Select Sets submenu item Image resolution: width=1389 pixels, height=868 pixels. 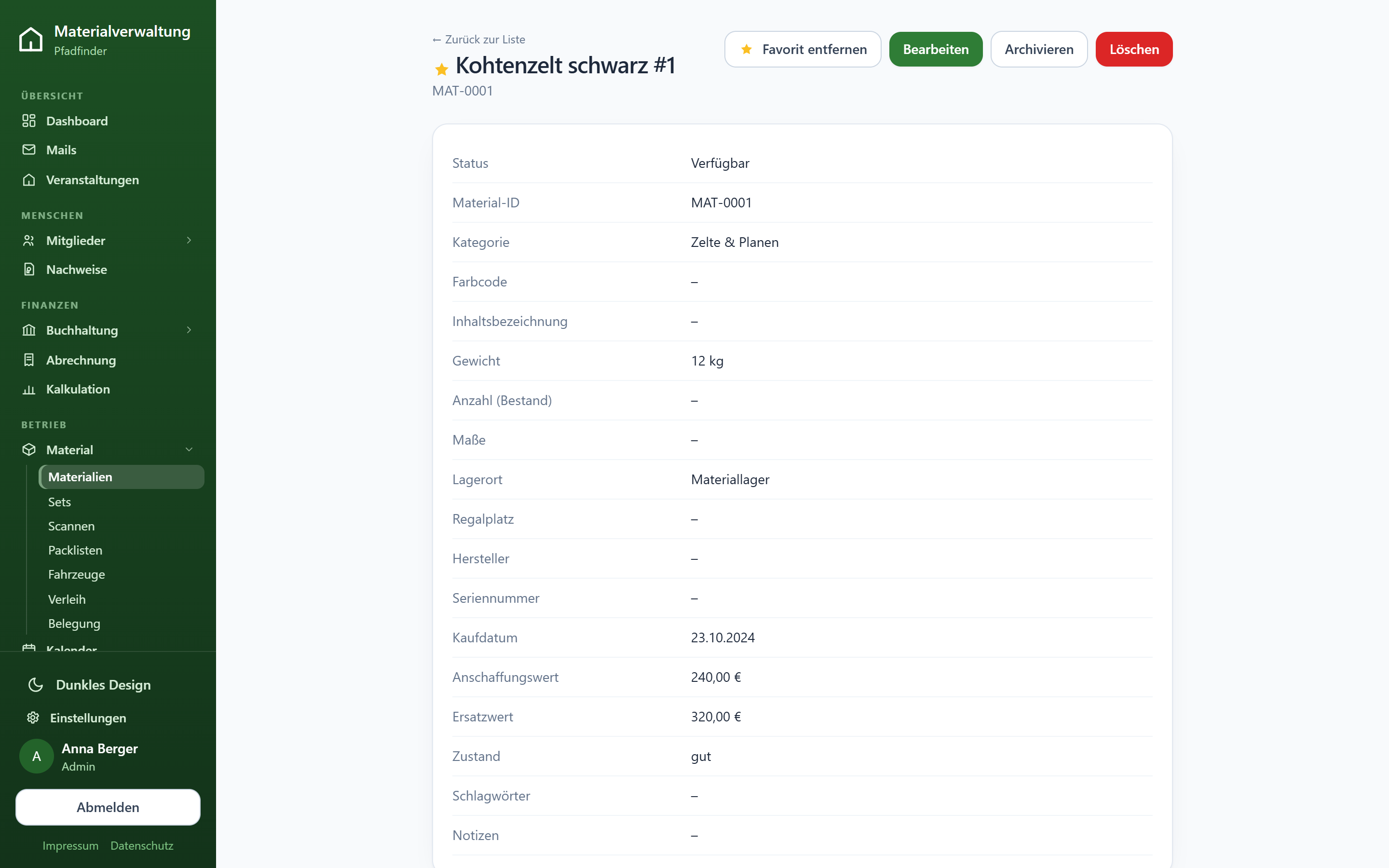(x=121, y=502)
